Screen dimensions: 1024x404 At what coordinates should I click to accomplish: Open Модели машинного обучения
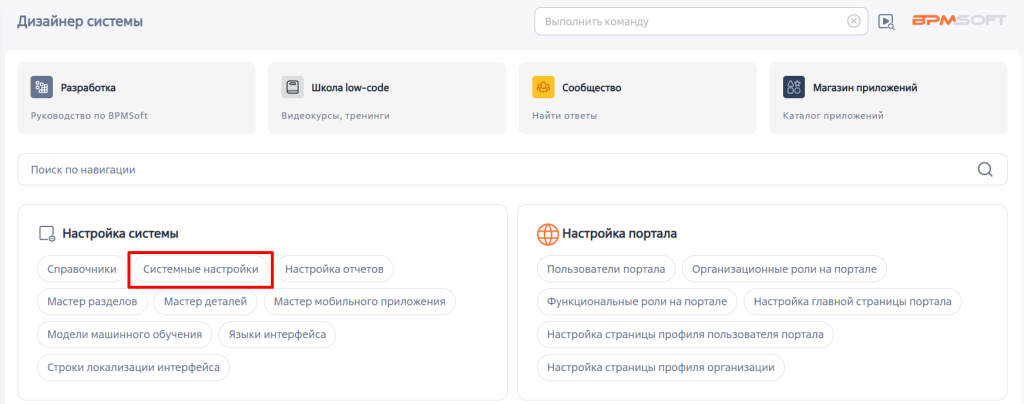coord(125,334)
